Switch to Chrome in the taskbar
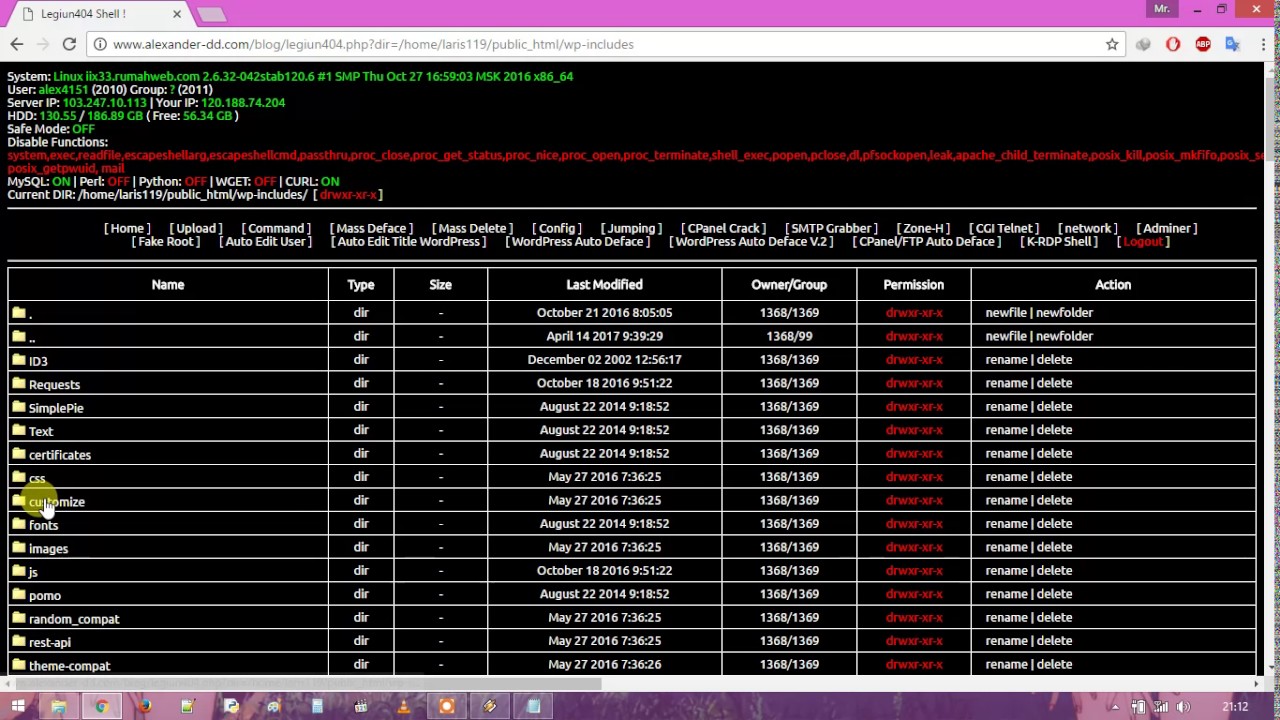Screen dimensions: 1280x720 (101, 706)
